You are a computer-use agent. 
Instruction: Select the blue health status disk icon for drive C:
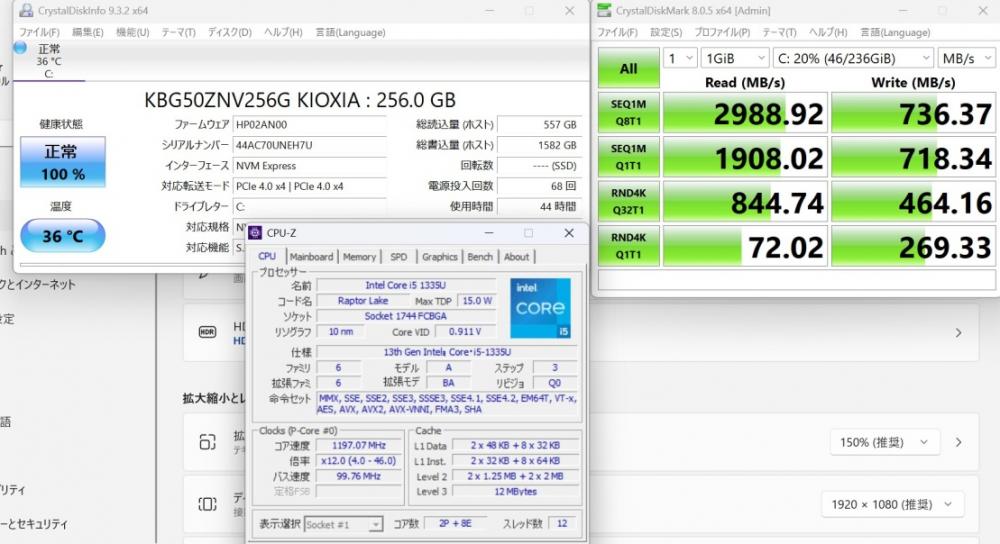[x=20, y=48]
